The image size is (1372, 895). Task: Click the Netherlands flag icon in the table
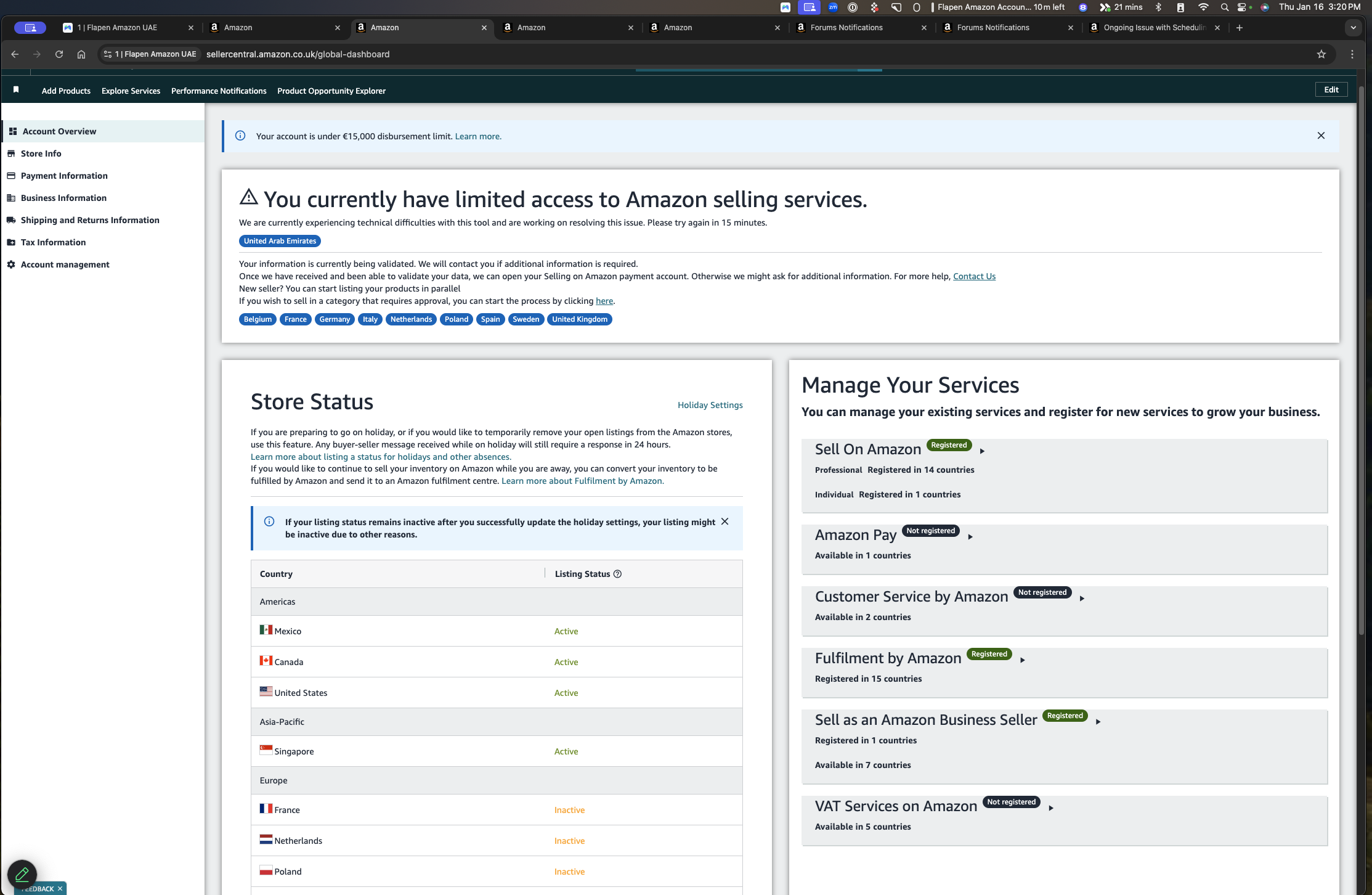266,840
